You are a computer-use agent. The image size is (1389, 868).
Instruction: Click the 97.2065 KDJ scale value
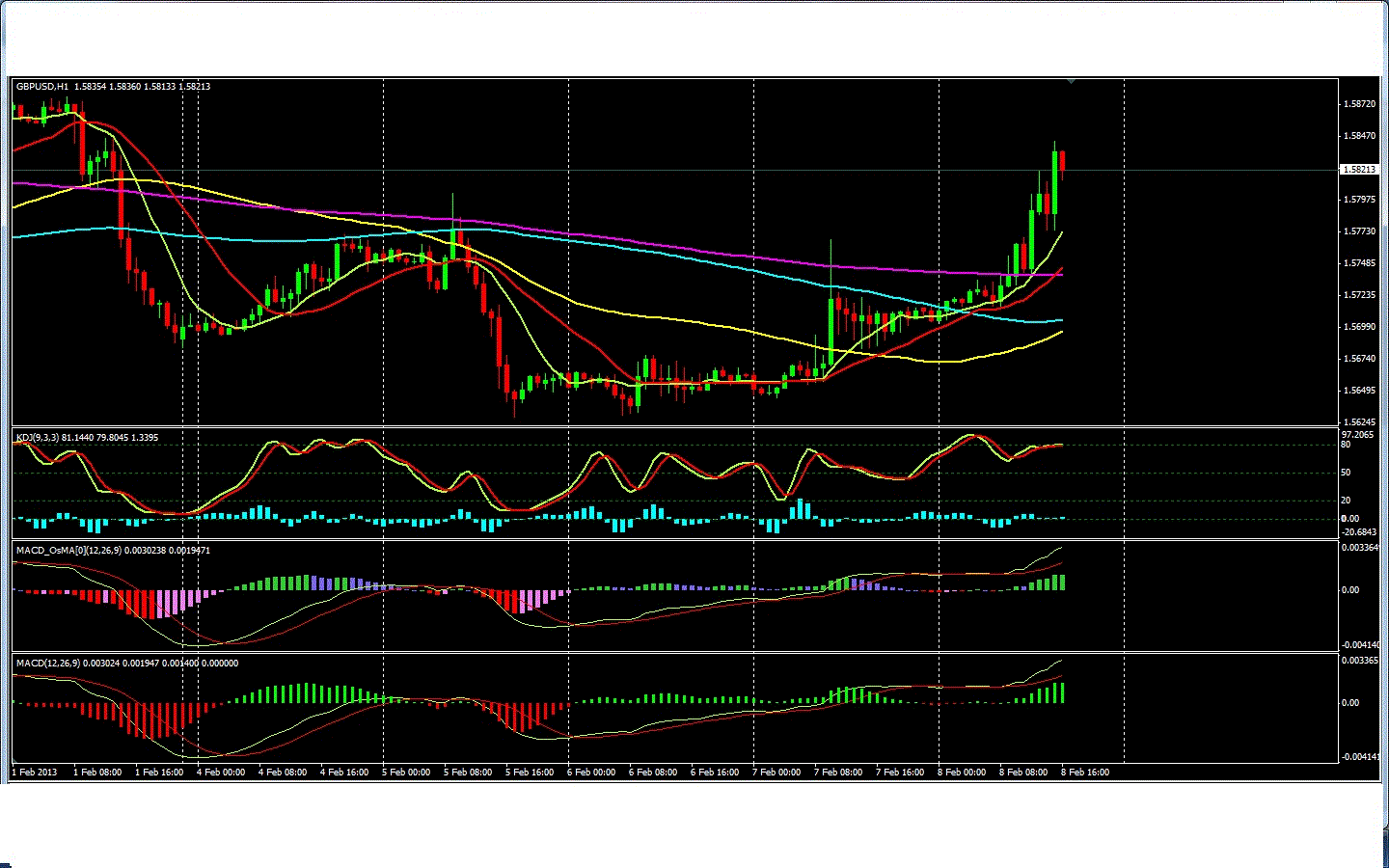1357,435
